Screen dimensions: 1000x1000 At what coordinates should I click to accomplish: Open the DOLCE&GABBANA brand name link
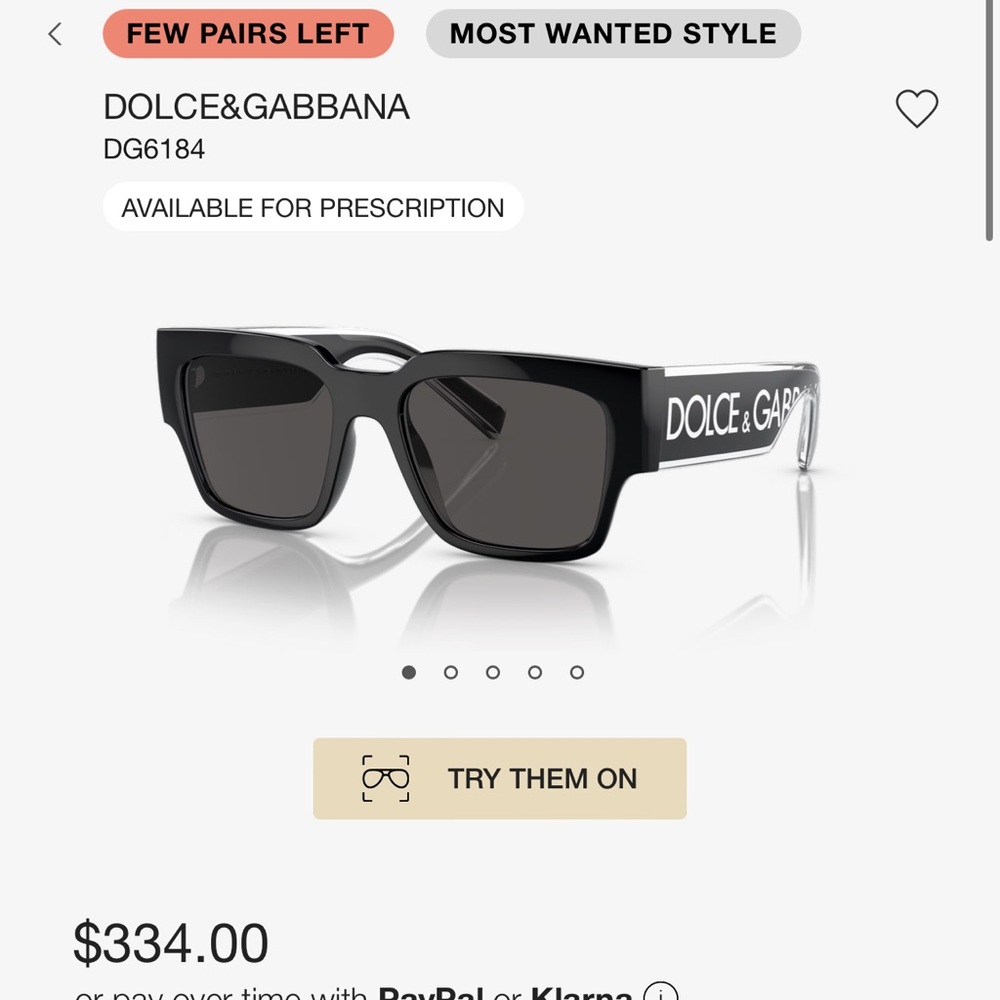[256, 107]
